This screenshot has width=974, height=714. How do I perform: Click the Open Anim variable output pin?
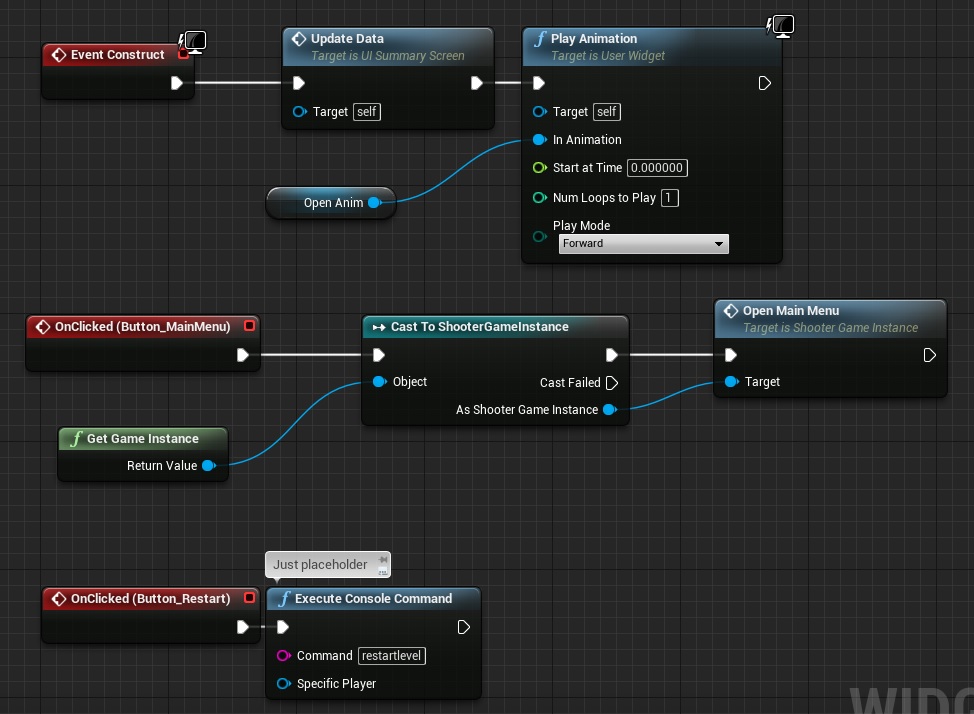coord(375,203)
